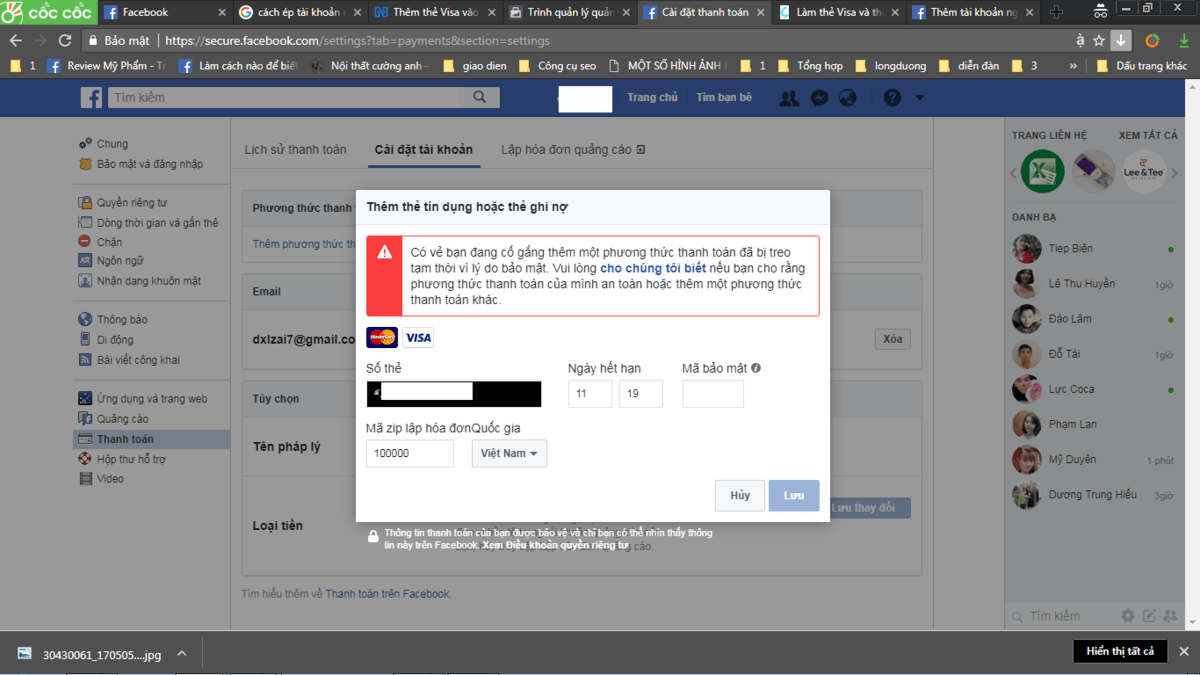1200x675 pixels.
Task: Open the account menu arrow in Facebook header
Action: pyautogui.click(x=919, y=98)
